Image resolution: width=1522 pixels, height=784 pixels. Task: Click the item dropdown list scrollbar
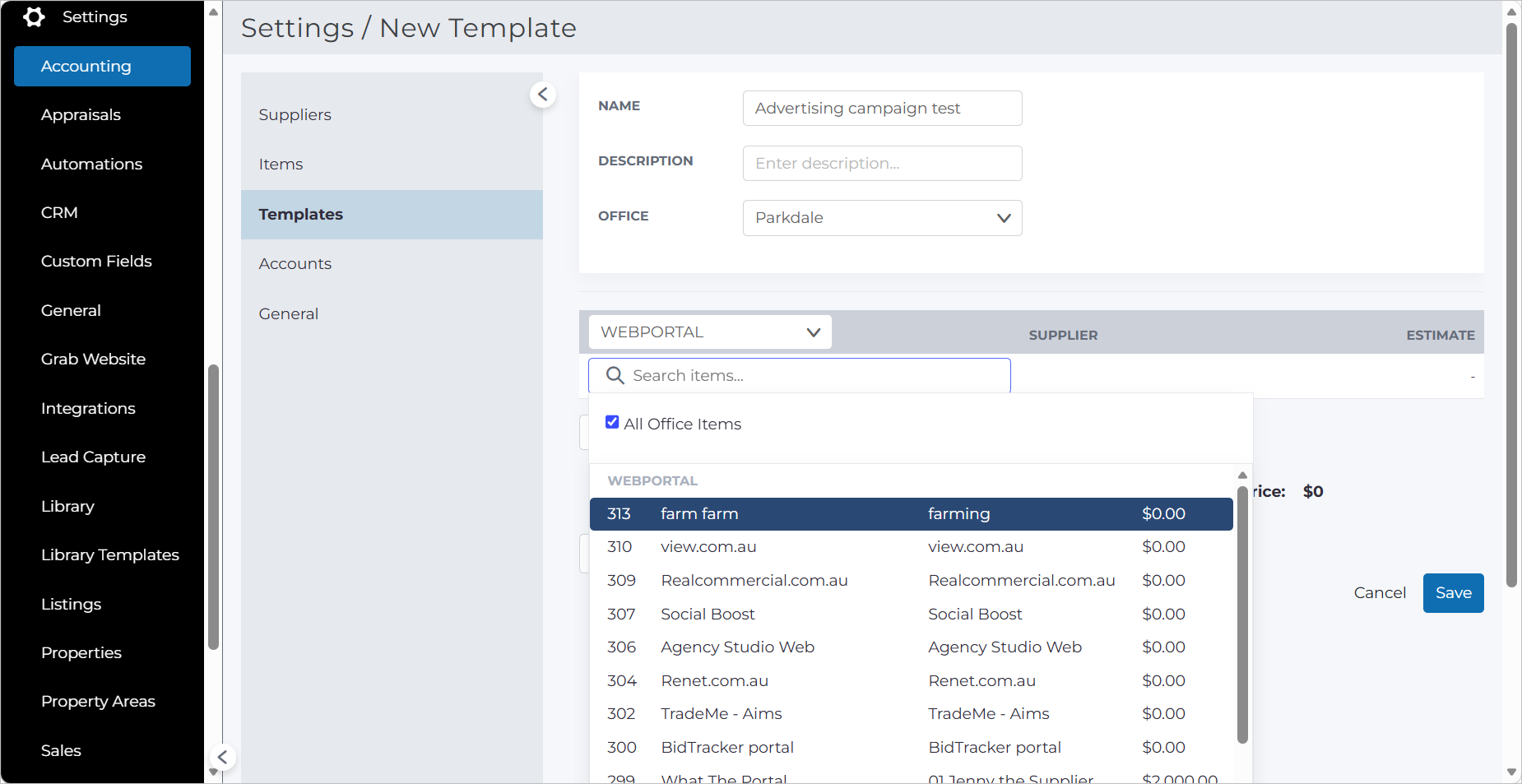pos(1242,615)
